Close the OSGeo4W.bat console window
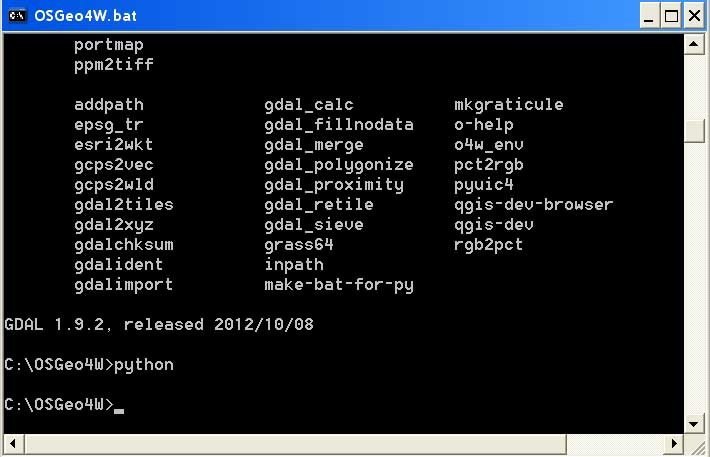The width and height of the screenshot is (710, 457). [692, 15]
